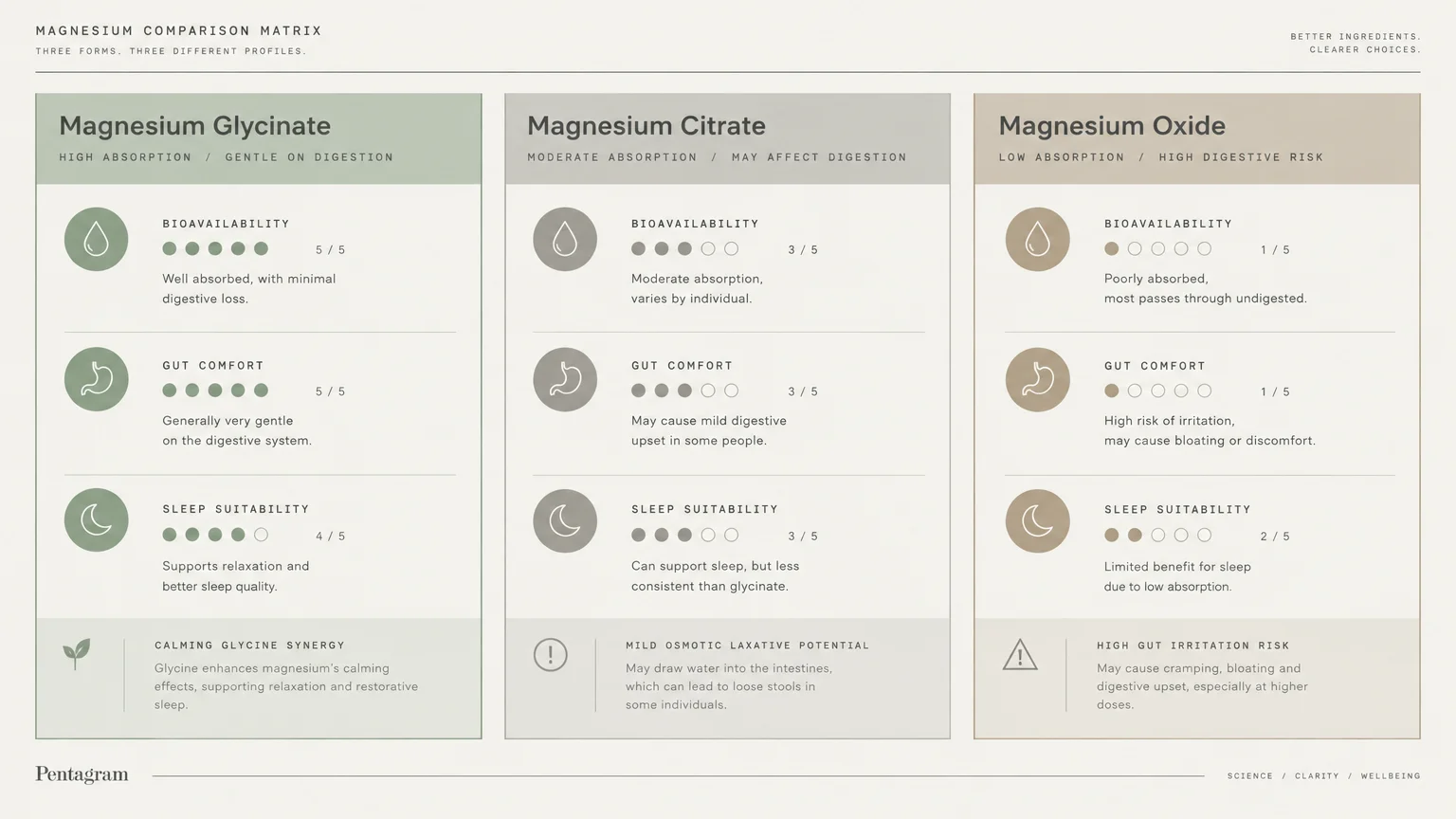The image size is (1456, 819).
Task: Click the Citrate gut comfort stomach icon
Action: point(565,379)
